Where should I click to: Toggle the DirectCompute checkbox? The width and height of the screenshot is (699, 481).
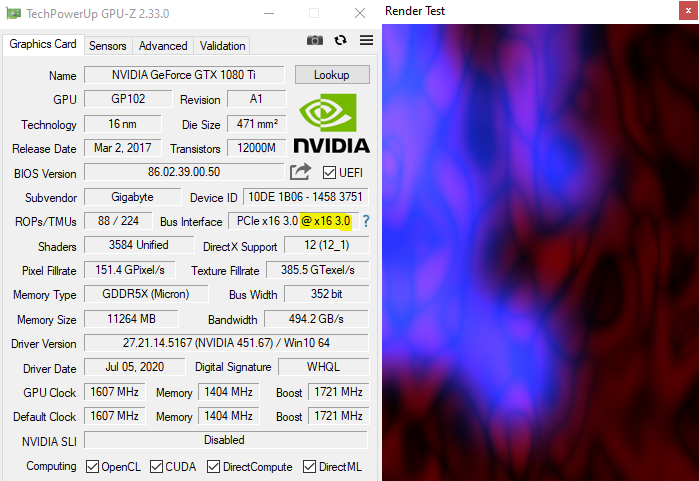(x=213, y=467)
